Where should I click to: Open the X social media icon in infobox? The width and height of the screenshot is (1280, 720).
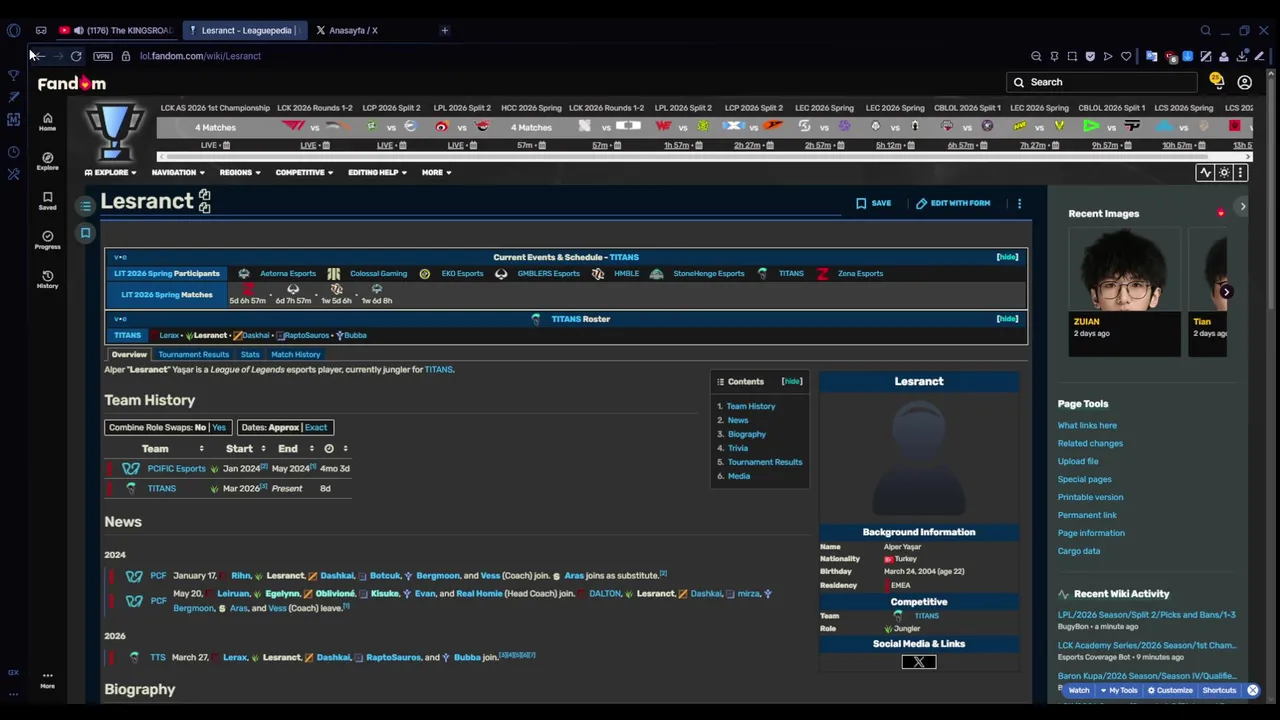point(919,662)
